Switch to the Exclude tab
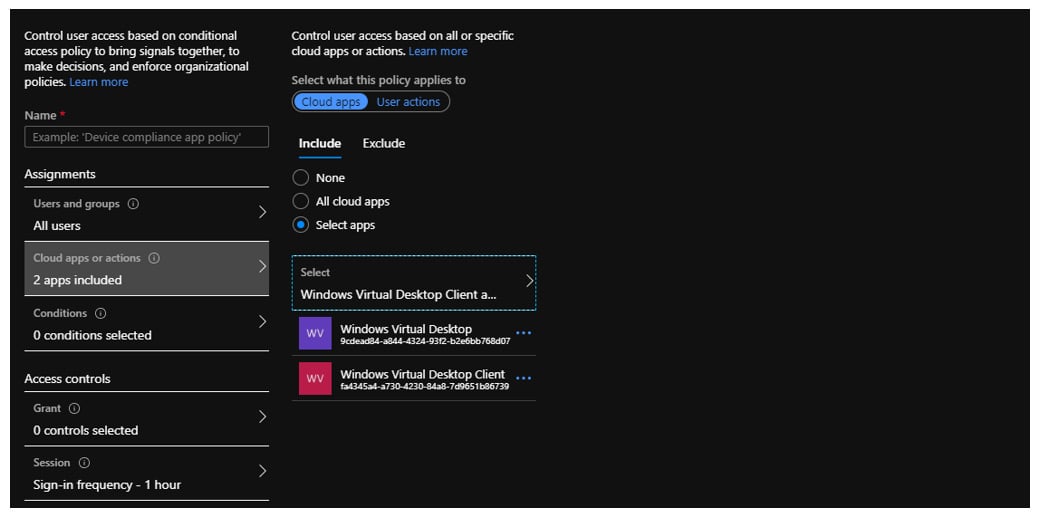This screenshot has width=1045, height=521. (x=384, y=143)
